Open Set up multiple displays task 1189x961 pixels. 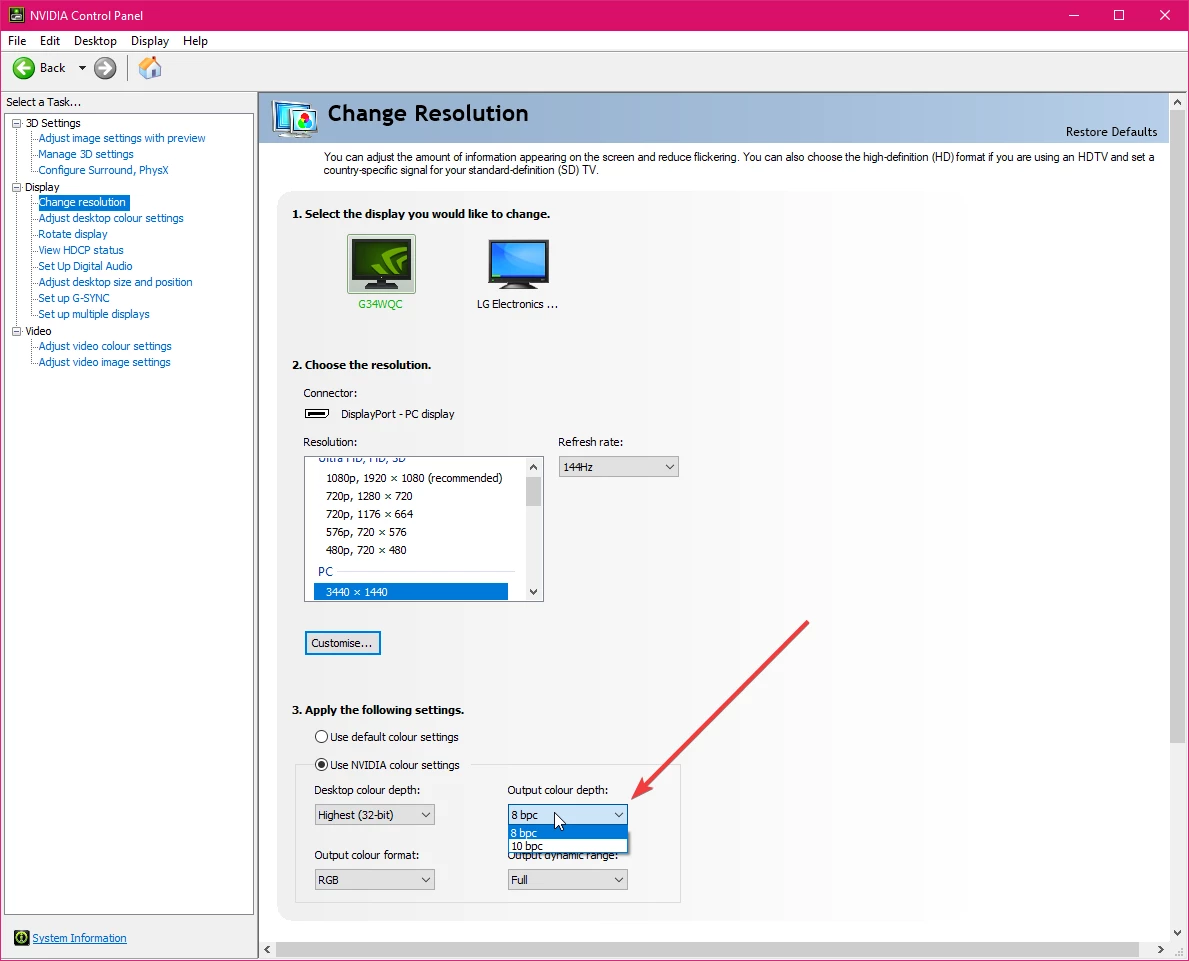click(x=94, y=314)
